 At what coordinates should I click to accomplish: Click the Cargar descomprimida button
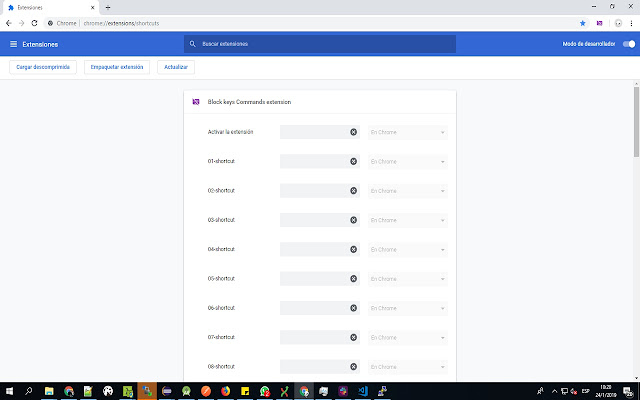[x=43, y=67]
